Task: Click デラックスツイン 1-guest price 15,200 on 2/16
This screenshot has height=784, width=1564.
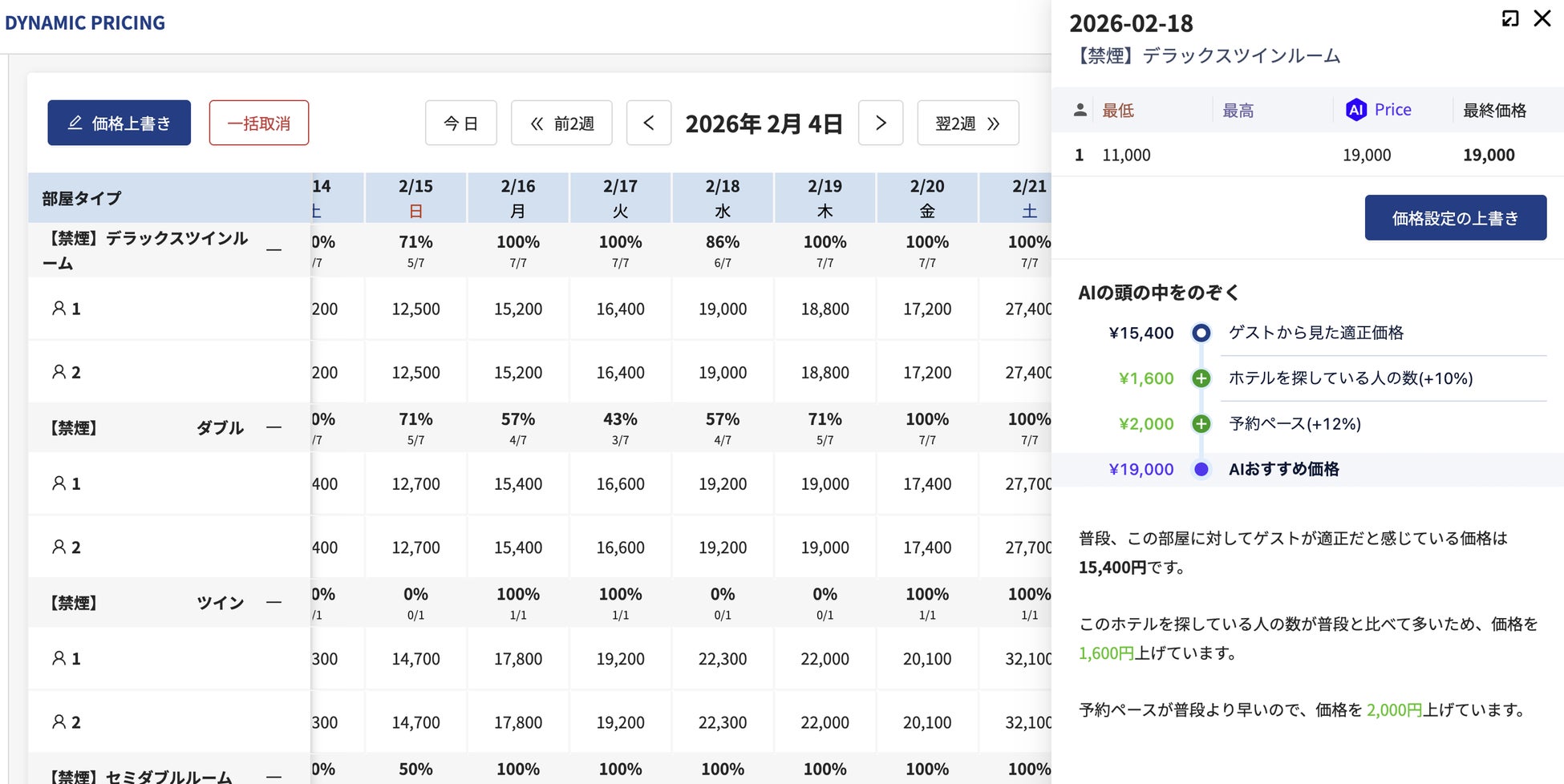Action: 518,309
